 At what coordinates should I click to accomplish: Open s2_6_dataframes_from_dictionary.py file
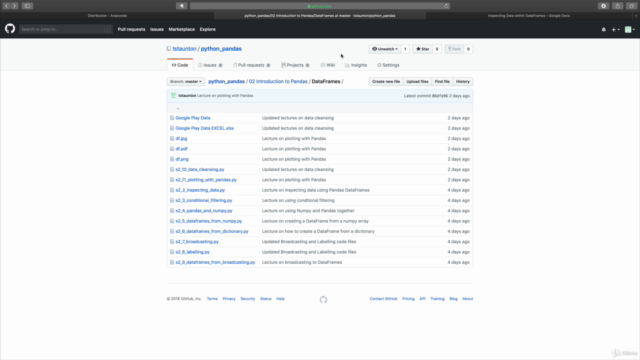[212, 231]
